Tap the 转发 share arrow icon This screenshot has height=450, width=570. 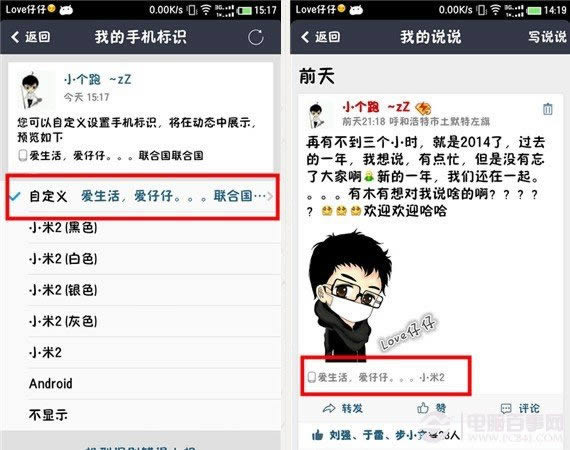click(329, 408)
